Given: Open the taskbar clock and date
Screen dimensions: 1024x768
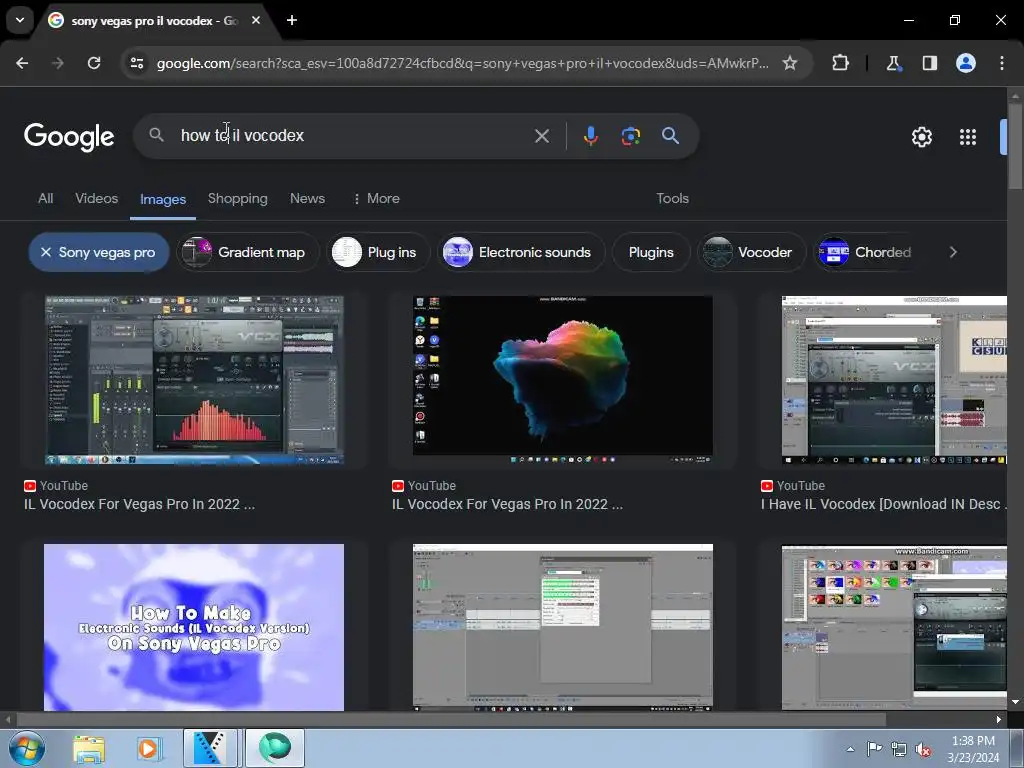Looking at the screenshot, I should [973, 749].
